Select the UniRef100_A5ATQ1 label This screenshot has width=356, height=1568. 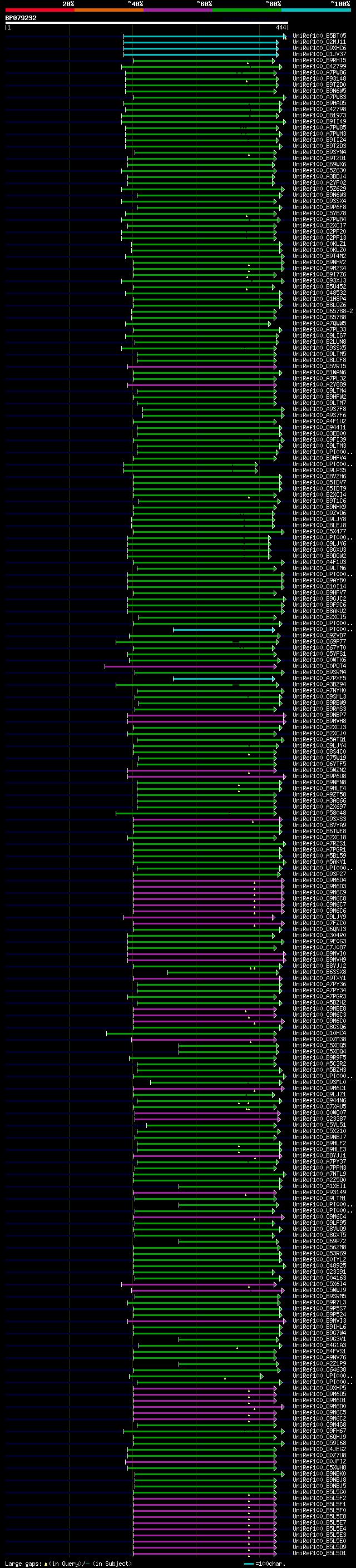pyautogui.click(x=319, y=740)
